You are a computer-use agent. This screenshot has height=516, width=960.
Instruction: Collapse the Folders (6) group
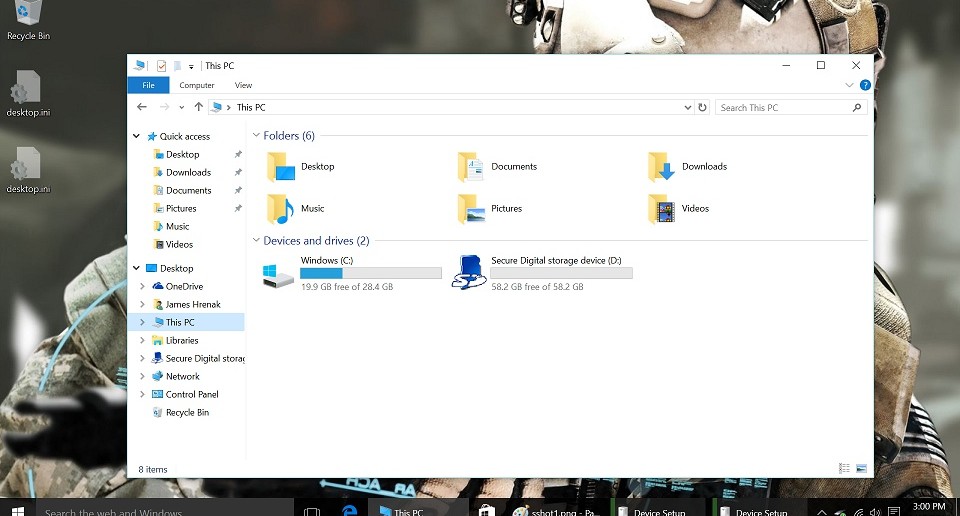pos(257,135)
